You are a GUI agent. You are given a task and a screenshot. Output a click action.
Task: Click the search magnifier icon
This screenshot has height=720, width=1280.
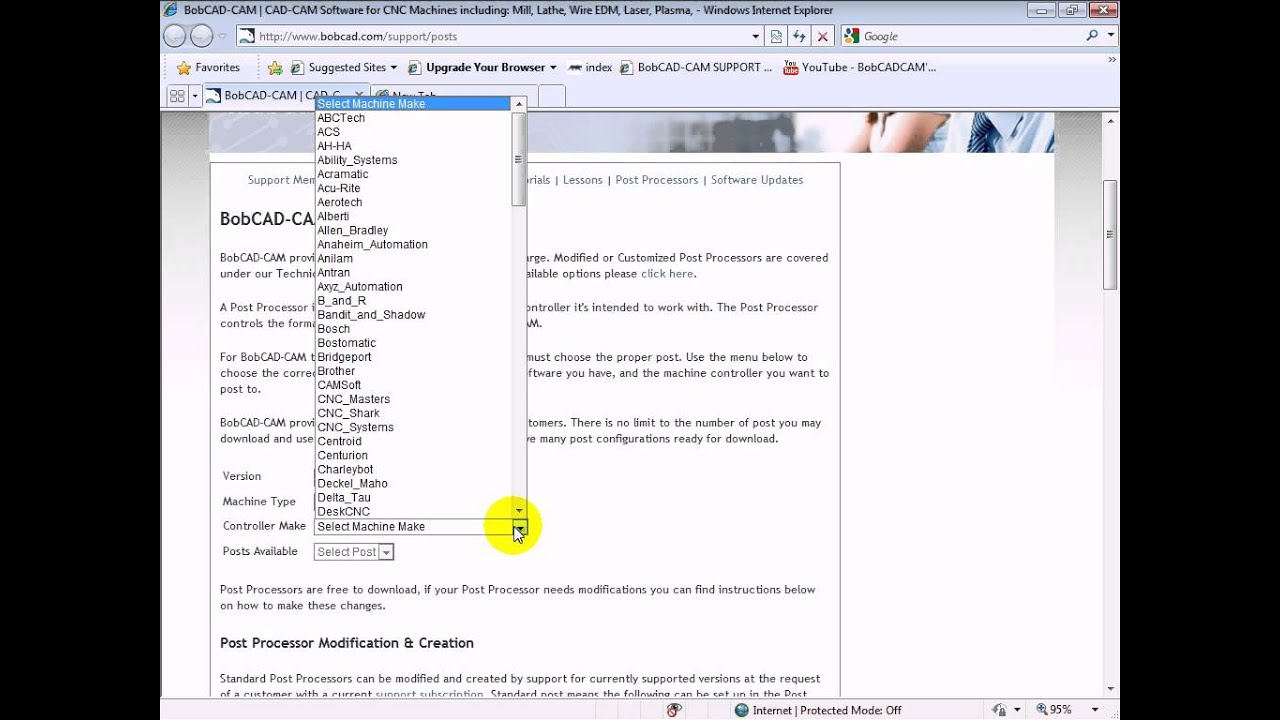[x=1092, y=35]
